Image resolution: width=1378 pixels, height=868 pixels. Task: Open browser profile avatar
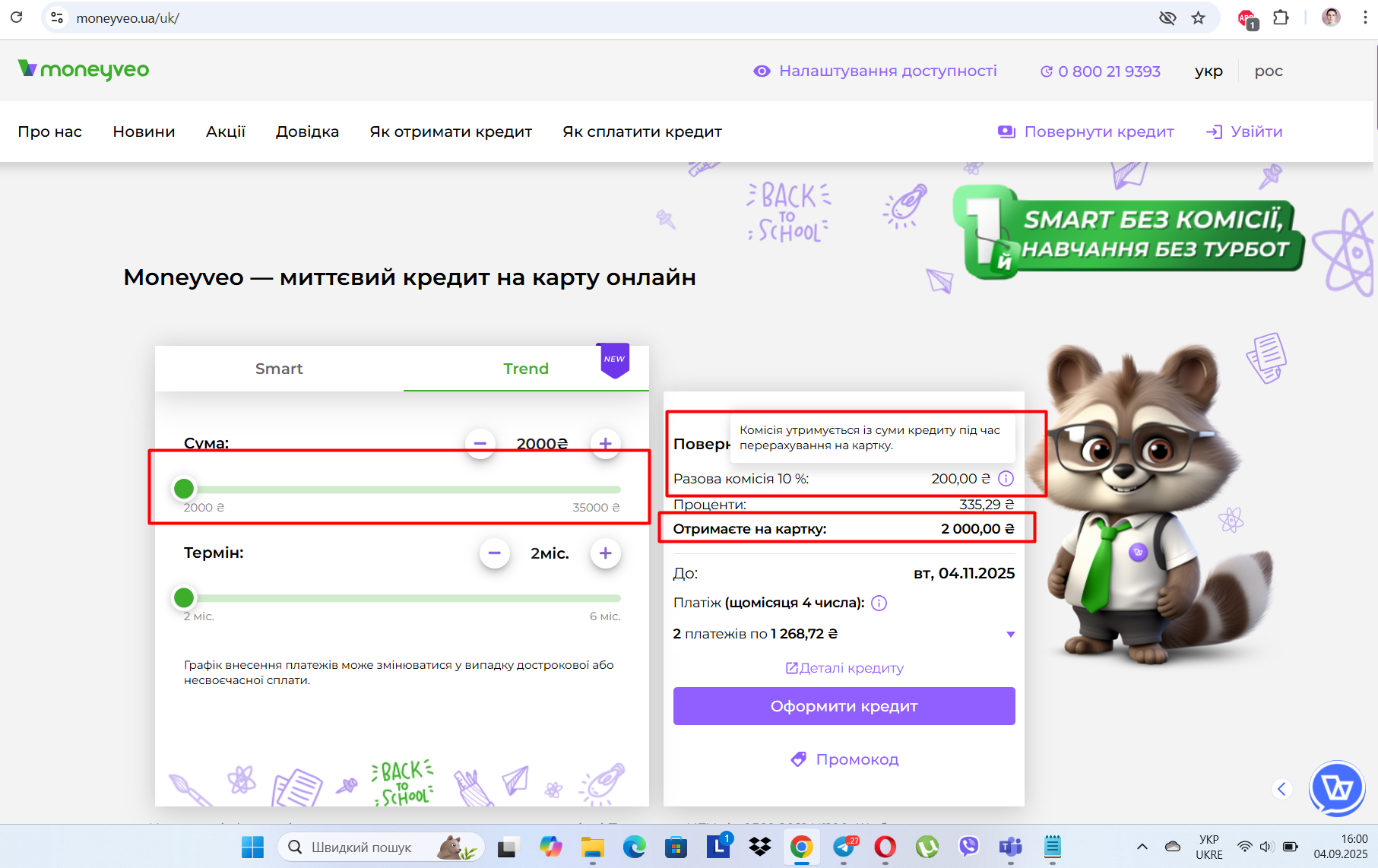click(x=1331, y=17)
